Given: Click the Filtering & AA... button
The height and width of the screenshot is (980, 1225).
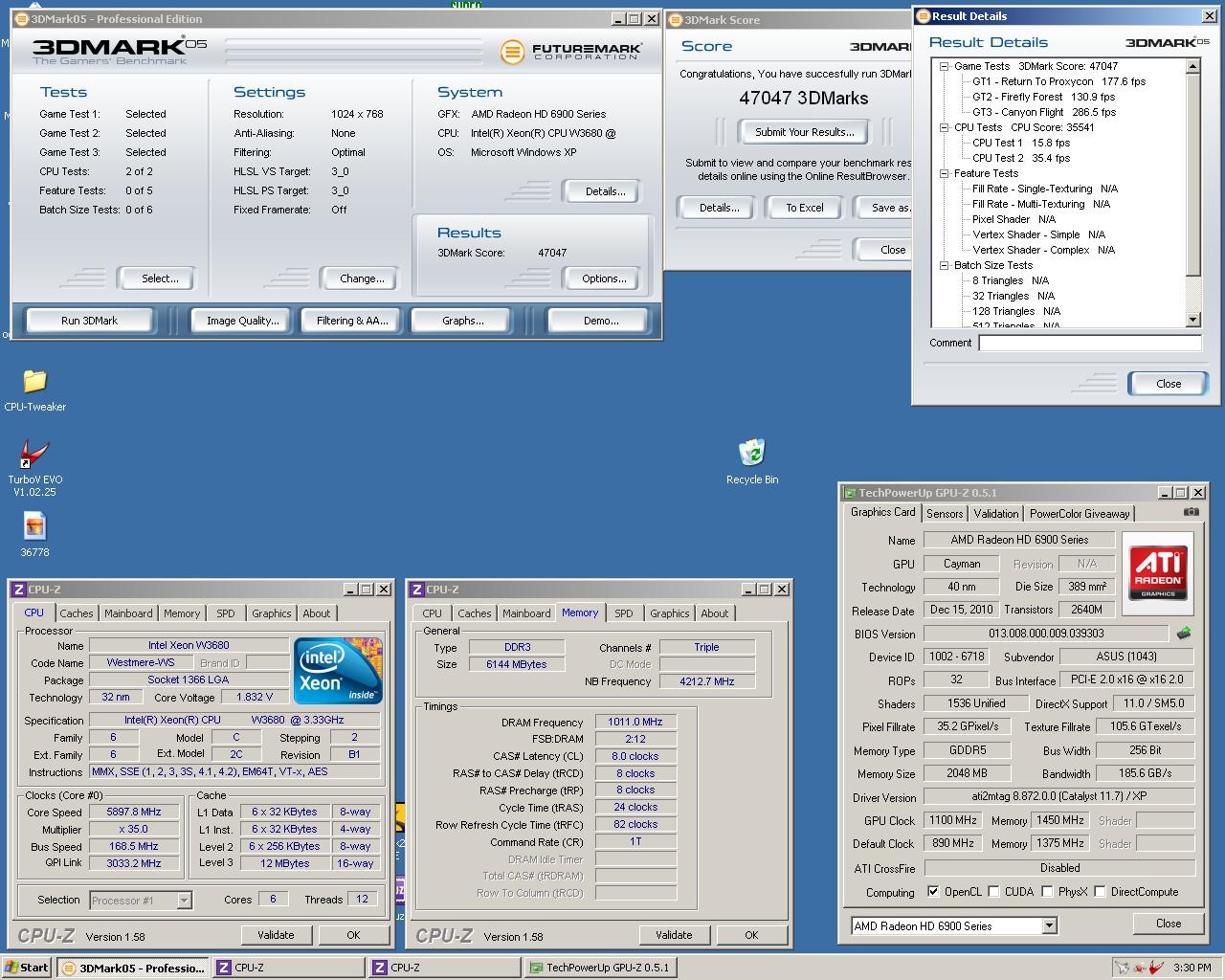Looking at the screenshot, I should tap(352, 321).
